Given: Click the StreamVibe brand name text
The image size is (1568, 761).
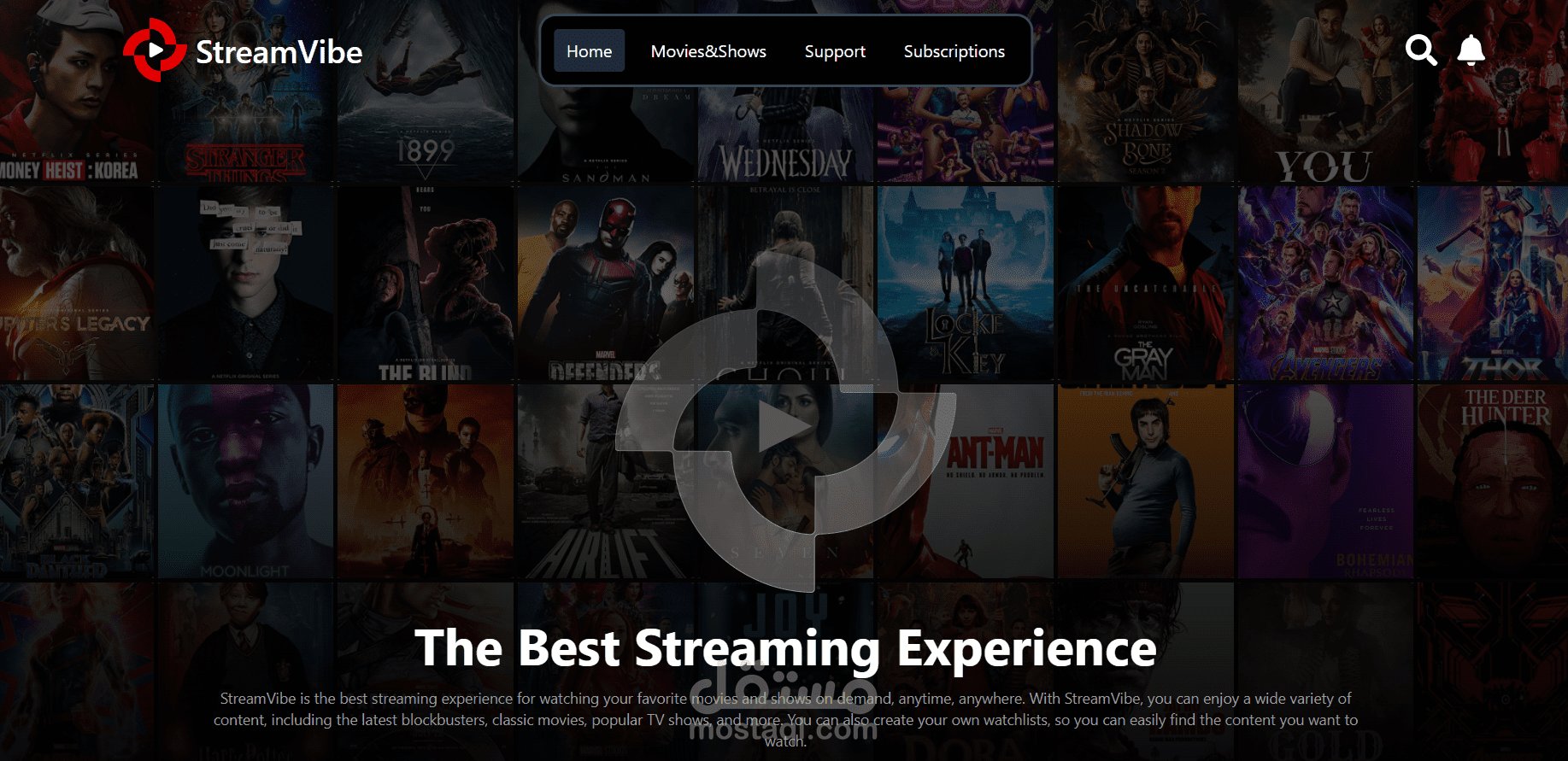Looking at the screenshot, I should [x=279, y=52].
